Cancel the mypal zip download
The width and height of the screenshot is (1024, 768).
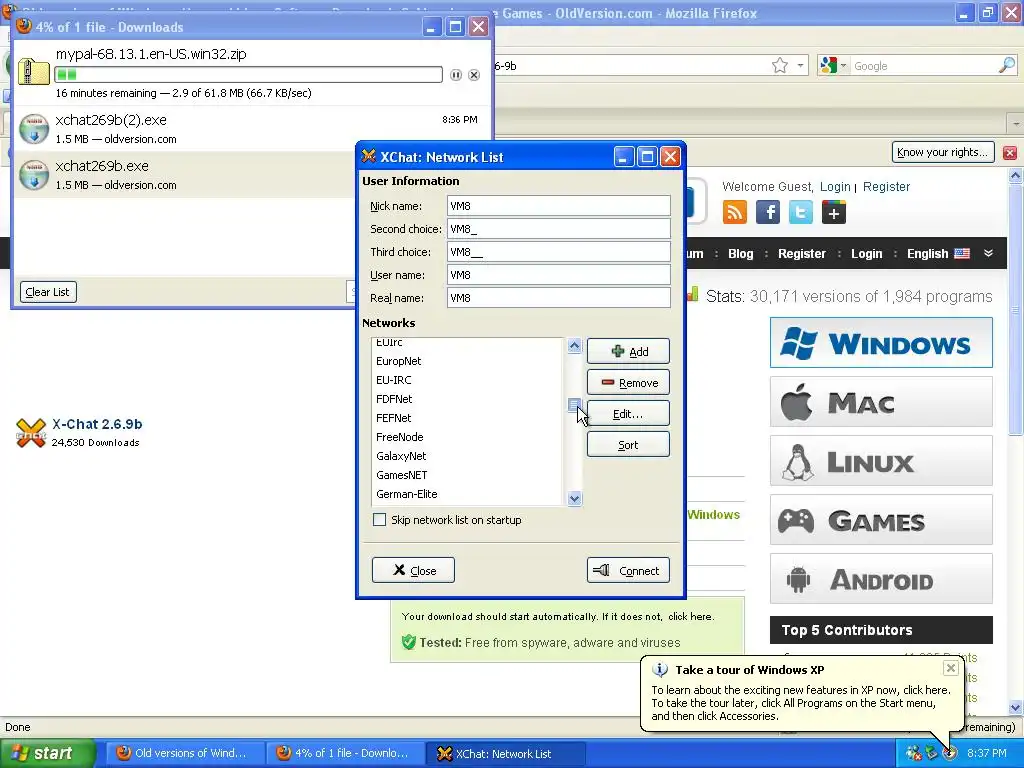pyautogui.click(x=474, y=75)
